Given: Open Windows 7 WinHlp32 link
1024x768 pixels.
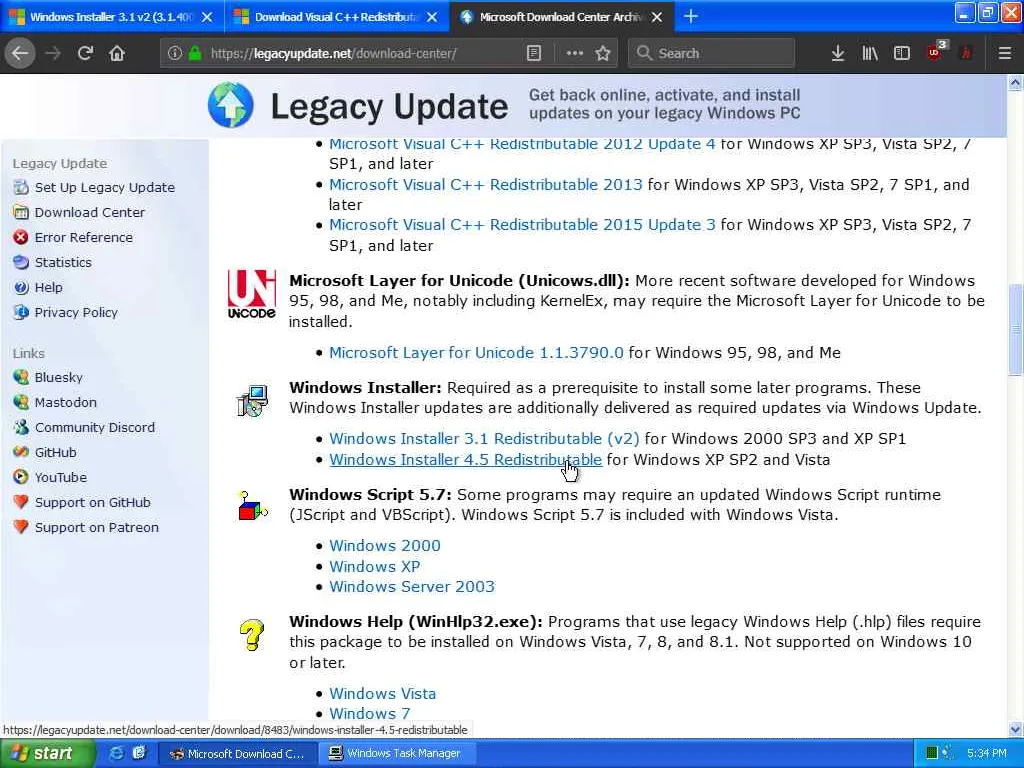Looking at the screenshot, I should [370, 714].
